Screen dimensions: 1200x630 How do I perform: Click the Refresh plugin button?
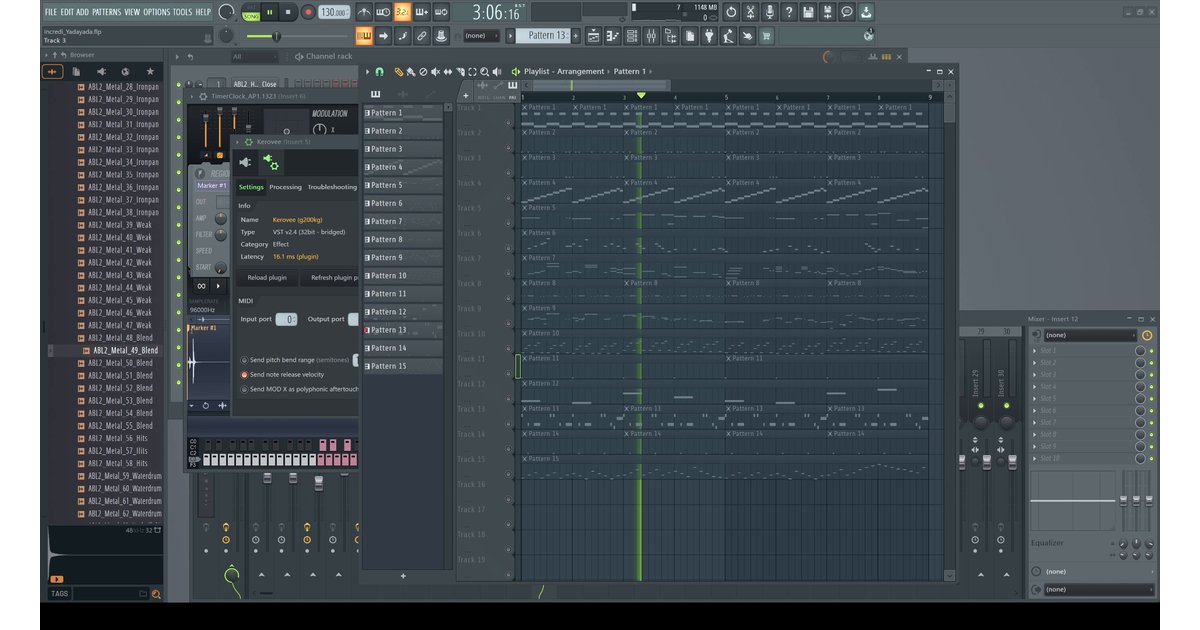click(330, 277)
